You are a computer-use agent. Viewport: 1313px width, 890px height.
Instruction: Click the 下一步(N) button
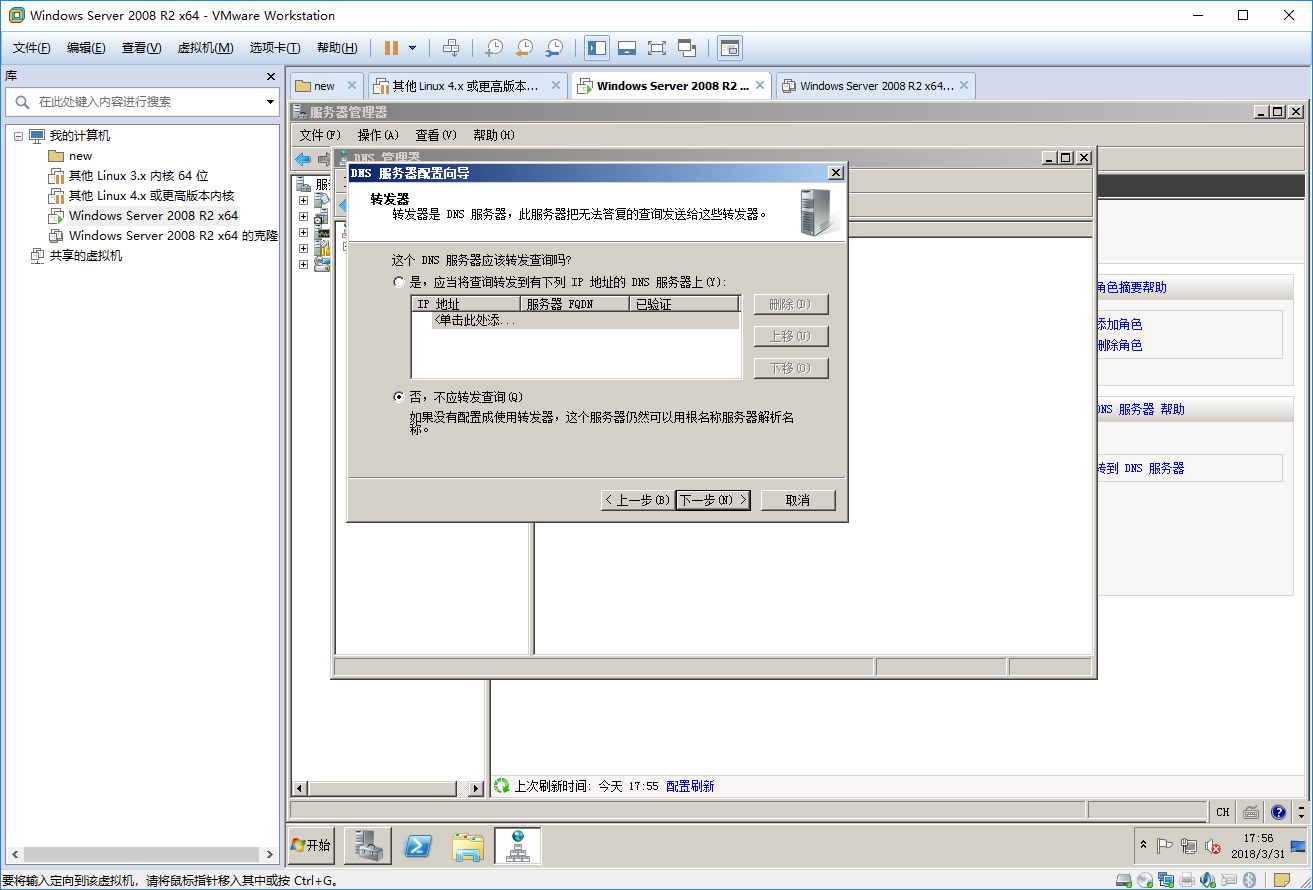(x=713, y=499)
